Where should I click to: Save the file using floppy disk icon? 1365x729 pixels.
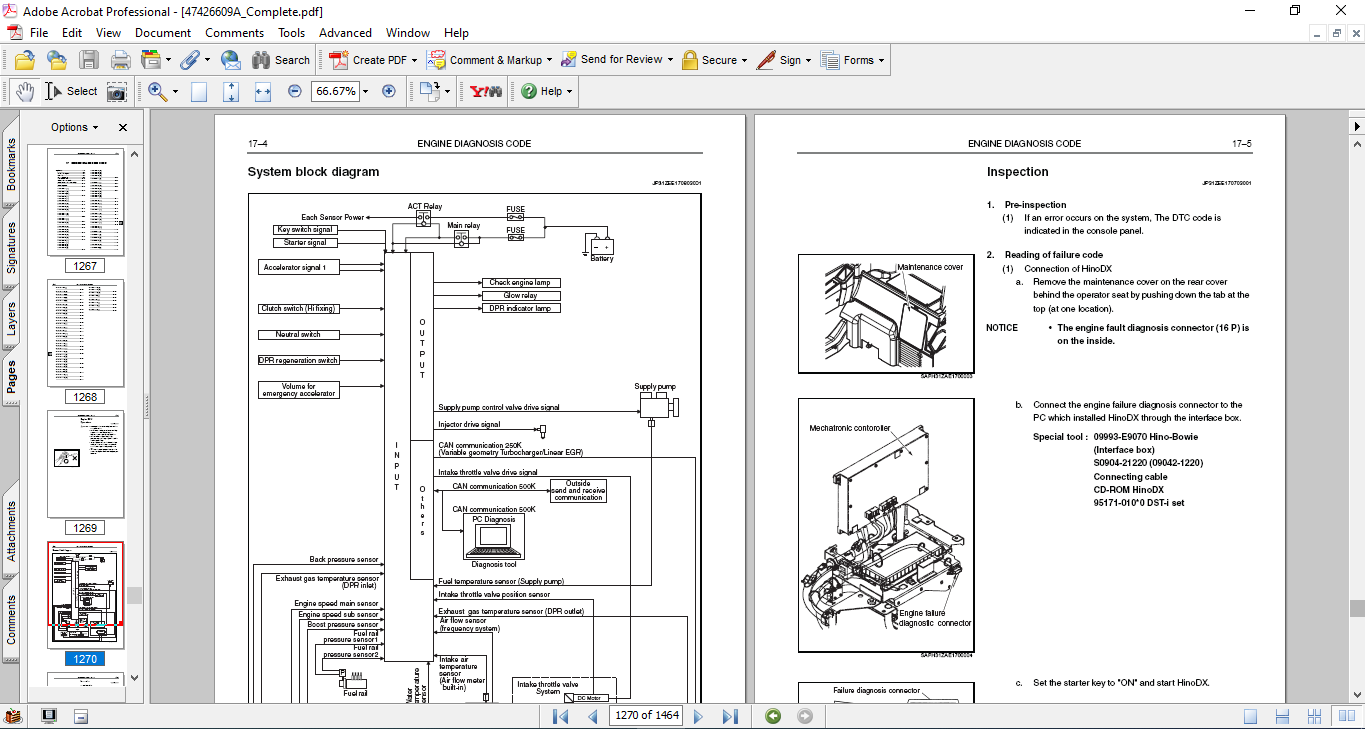[89, 60]
